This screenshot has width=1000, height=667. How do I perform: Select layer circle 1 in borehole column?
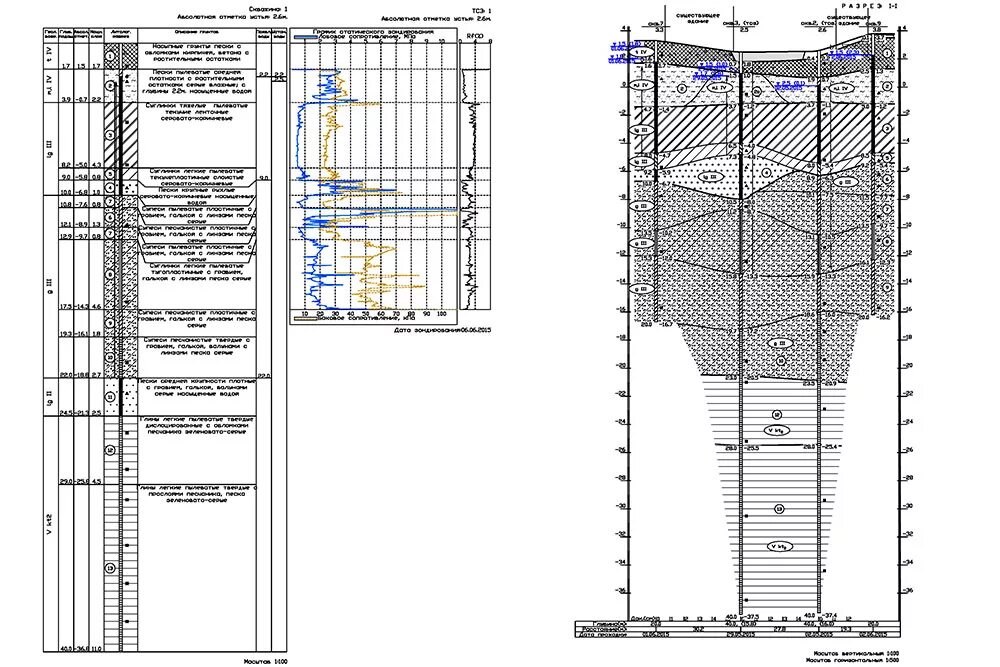click(x=110, y=57)
